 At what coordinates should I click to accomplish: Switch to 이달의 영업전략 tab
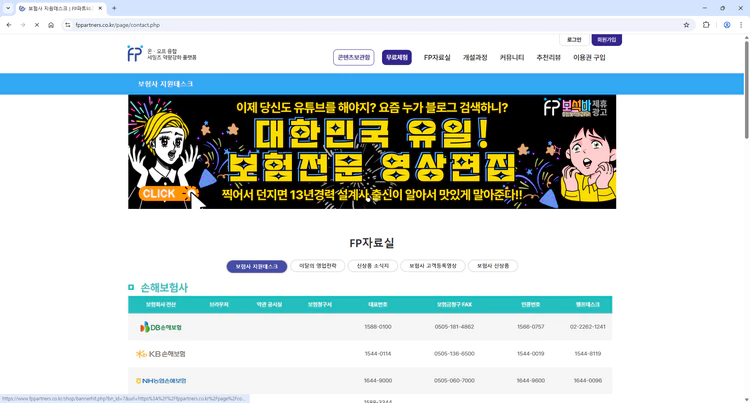click(x=318, y=266)
